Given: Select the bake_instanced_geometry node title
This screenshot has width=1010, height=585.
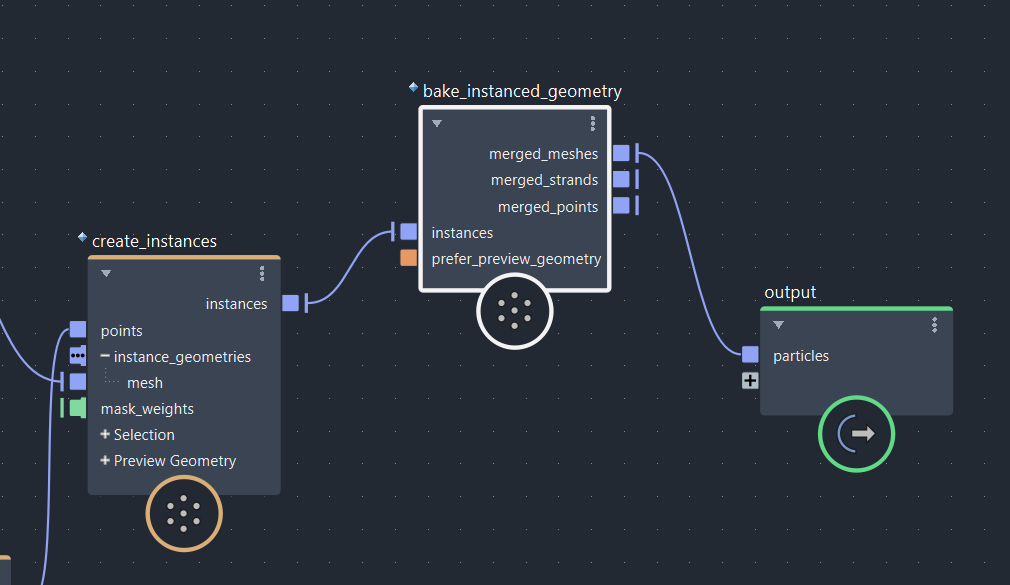Looking at the screenshot, I should [523, 91].
